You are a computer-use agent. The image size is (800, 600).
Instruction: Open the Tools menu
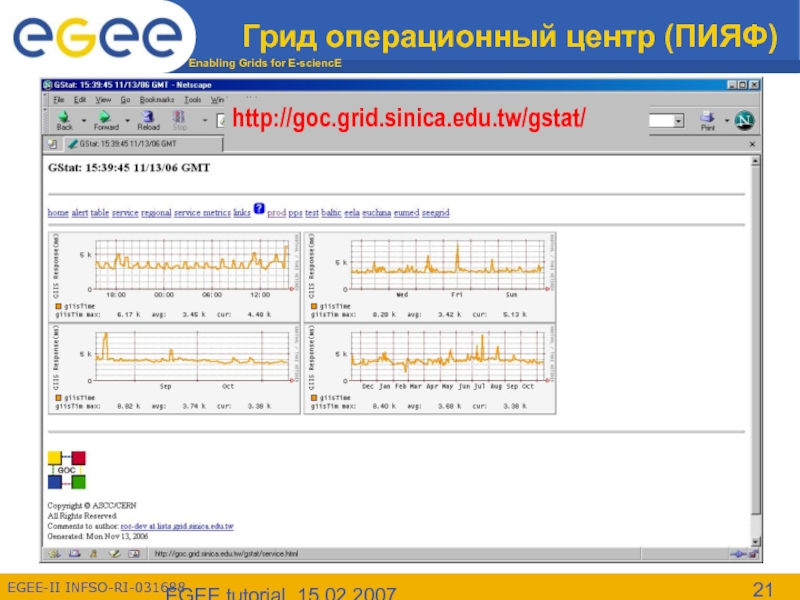click(193, 100)
